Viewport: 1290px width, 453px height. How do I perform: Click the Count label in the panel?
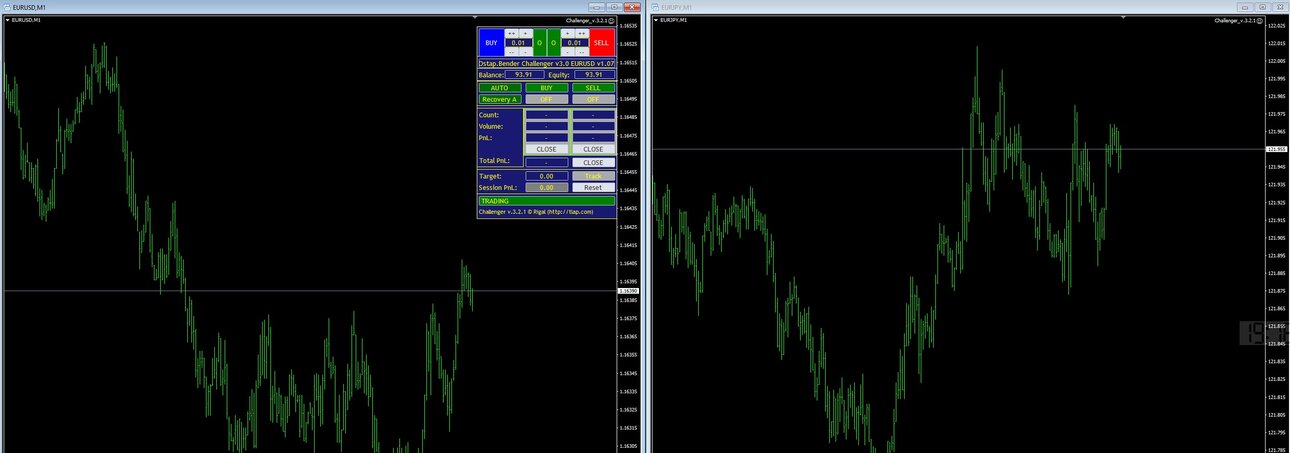click(x=490, y=115)
